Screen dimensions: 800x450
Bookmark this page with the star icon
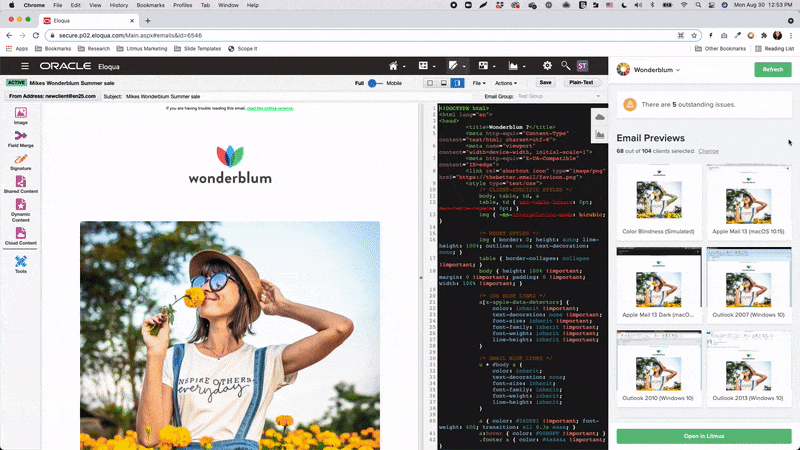[x=694, y=35]
